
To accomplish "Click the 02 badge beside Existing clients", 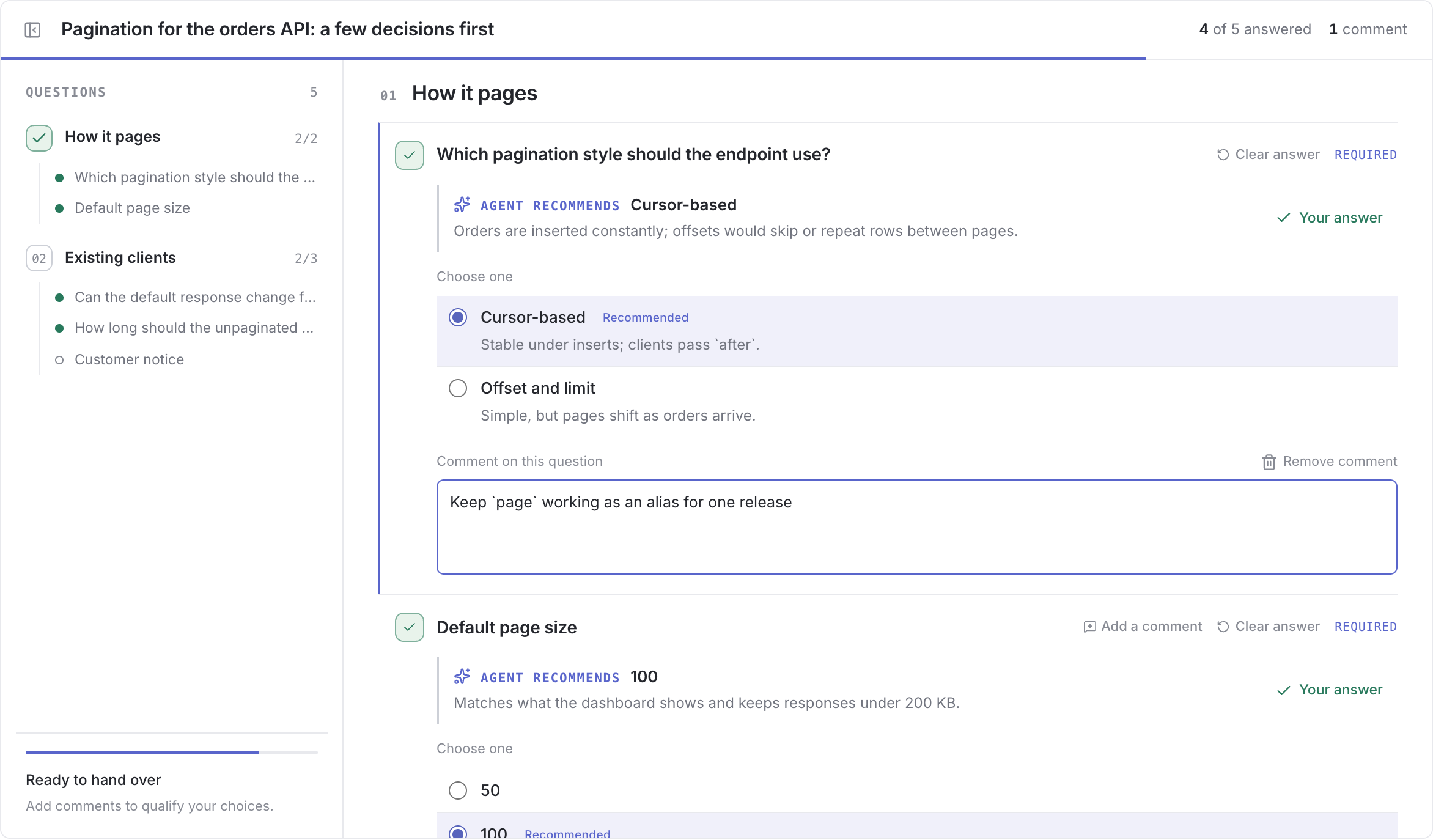I will point(39,258).
